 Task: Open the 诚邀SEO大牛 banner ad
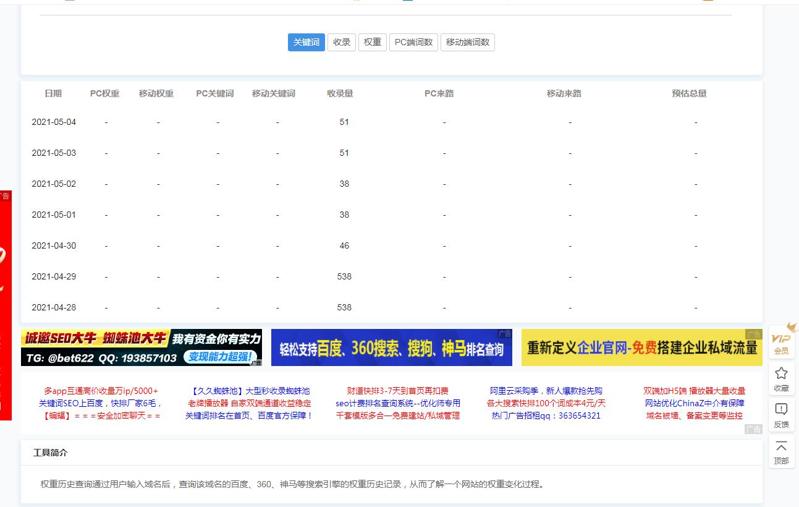click(141, 348)
